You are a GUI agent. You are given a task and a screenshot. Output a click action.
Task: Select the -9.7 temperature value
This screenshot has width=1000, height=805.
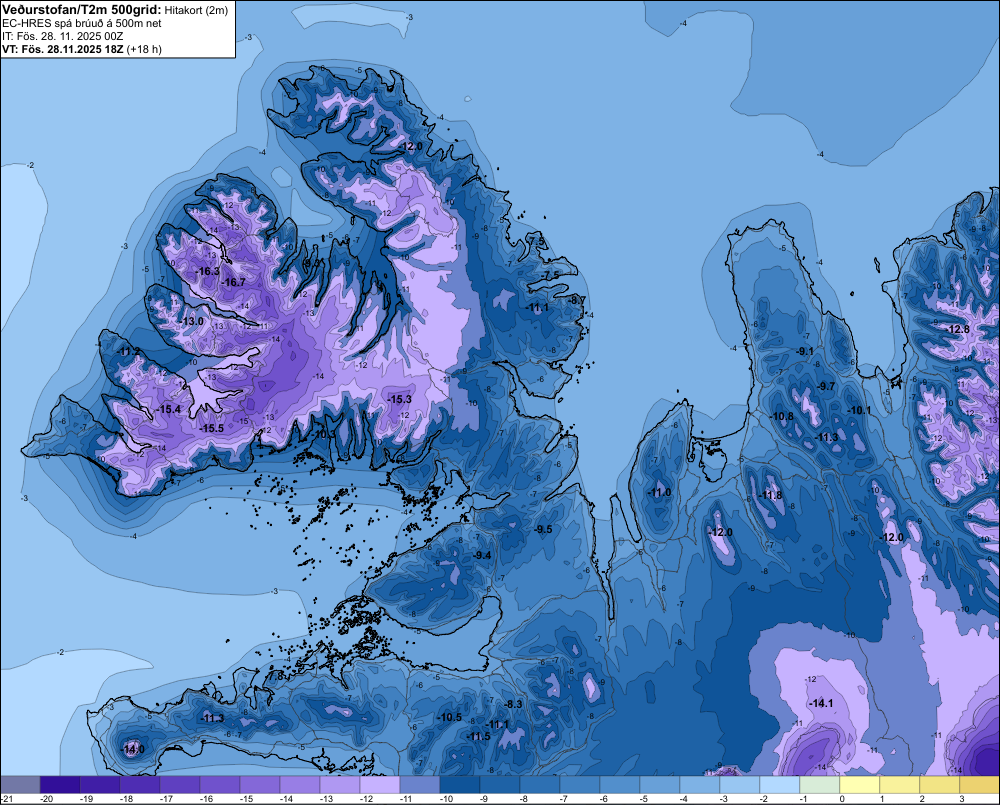[x=826, y=387]
